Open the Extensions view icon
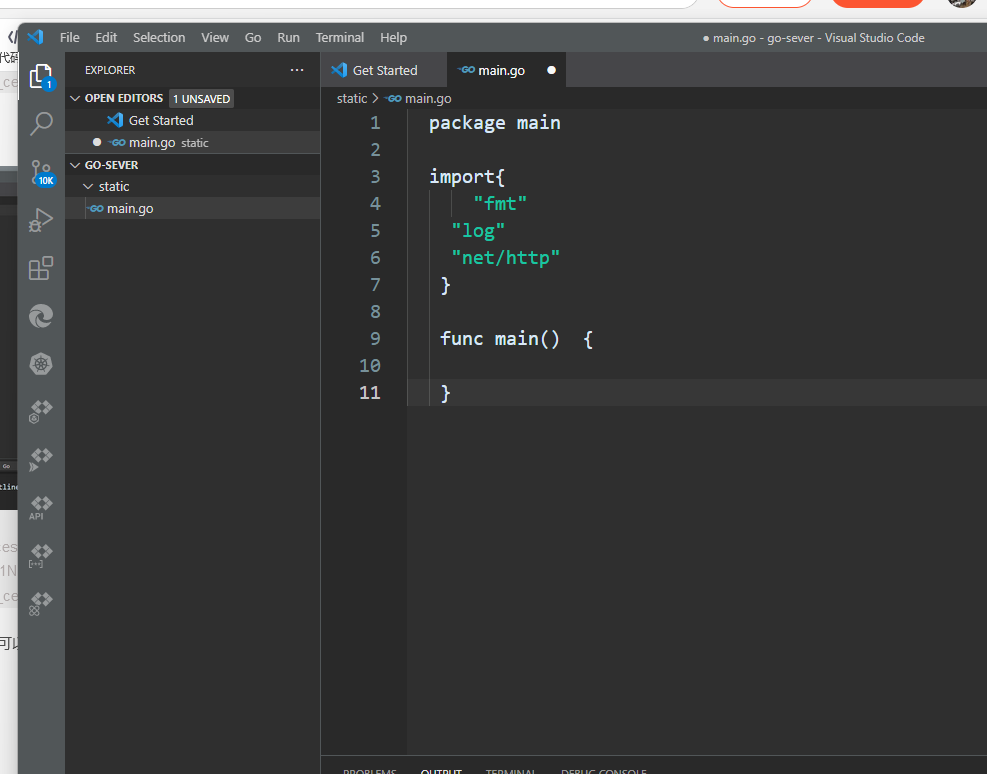987x774 pixels. [x=41, y=268]
